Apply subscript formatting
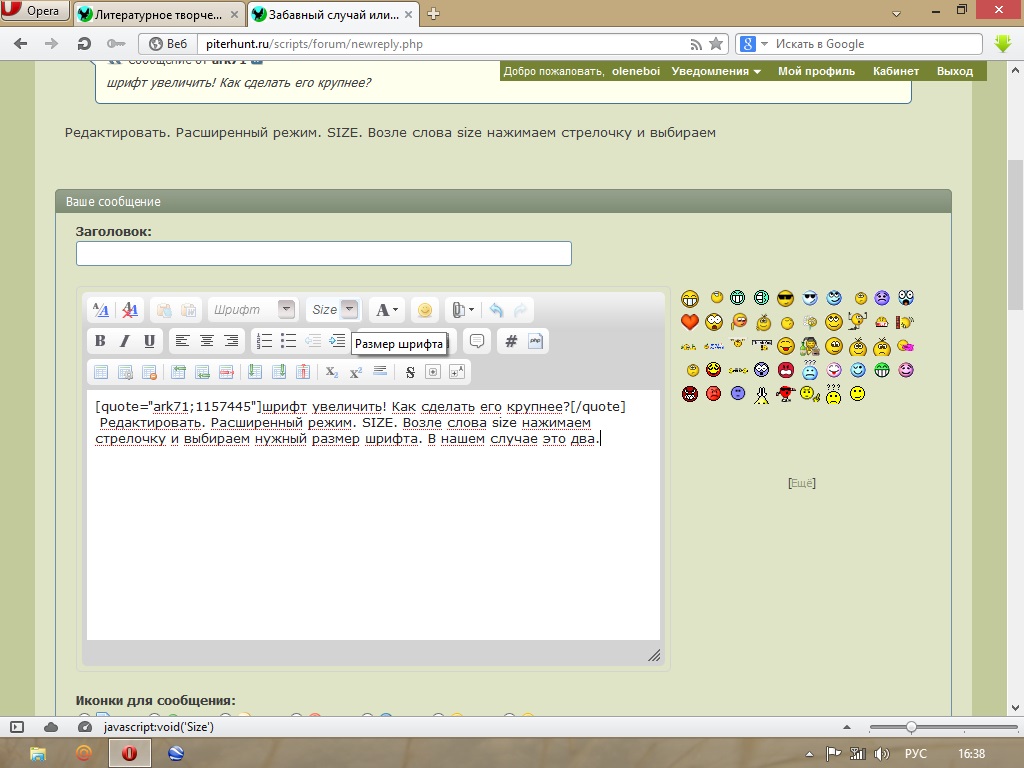The image size is (1024, 768). click(331, 372)
